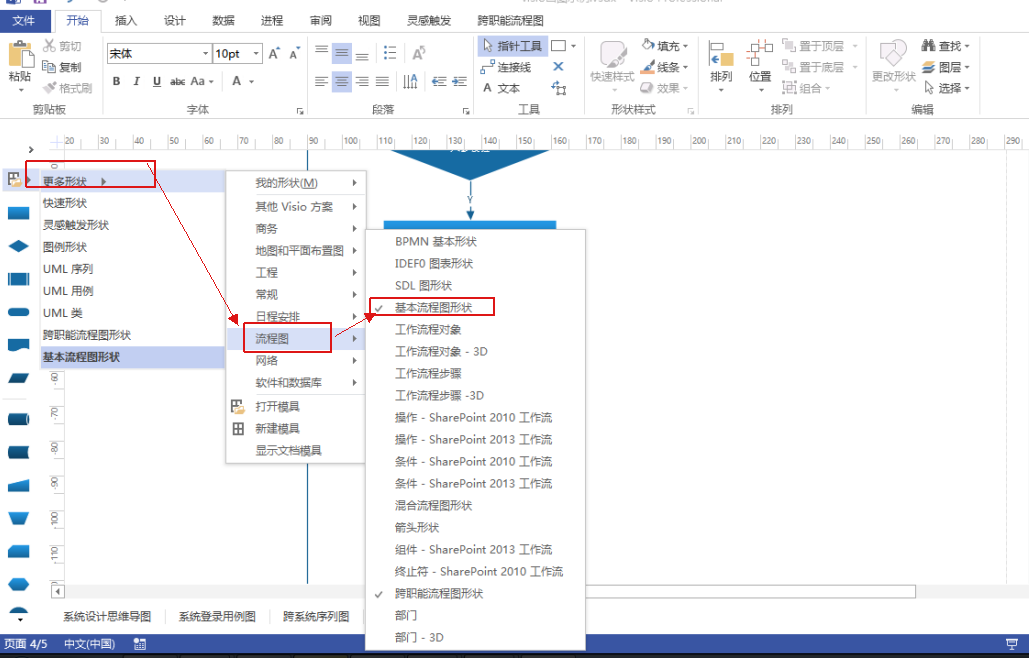Image resolution: width=1029 pixels, height=658 pixels.
Task: Open the font name dropdown showing 宋体
Action: 205,53
